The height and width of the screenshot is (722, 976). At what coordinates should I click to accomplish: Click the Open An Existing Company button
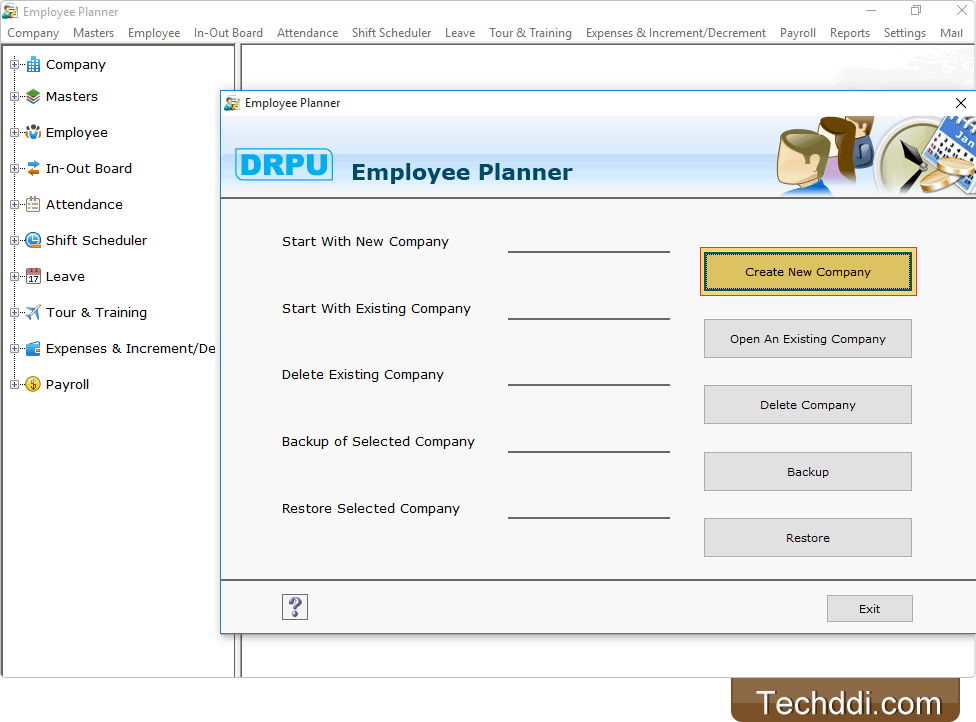tap(807, 338)
